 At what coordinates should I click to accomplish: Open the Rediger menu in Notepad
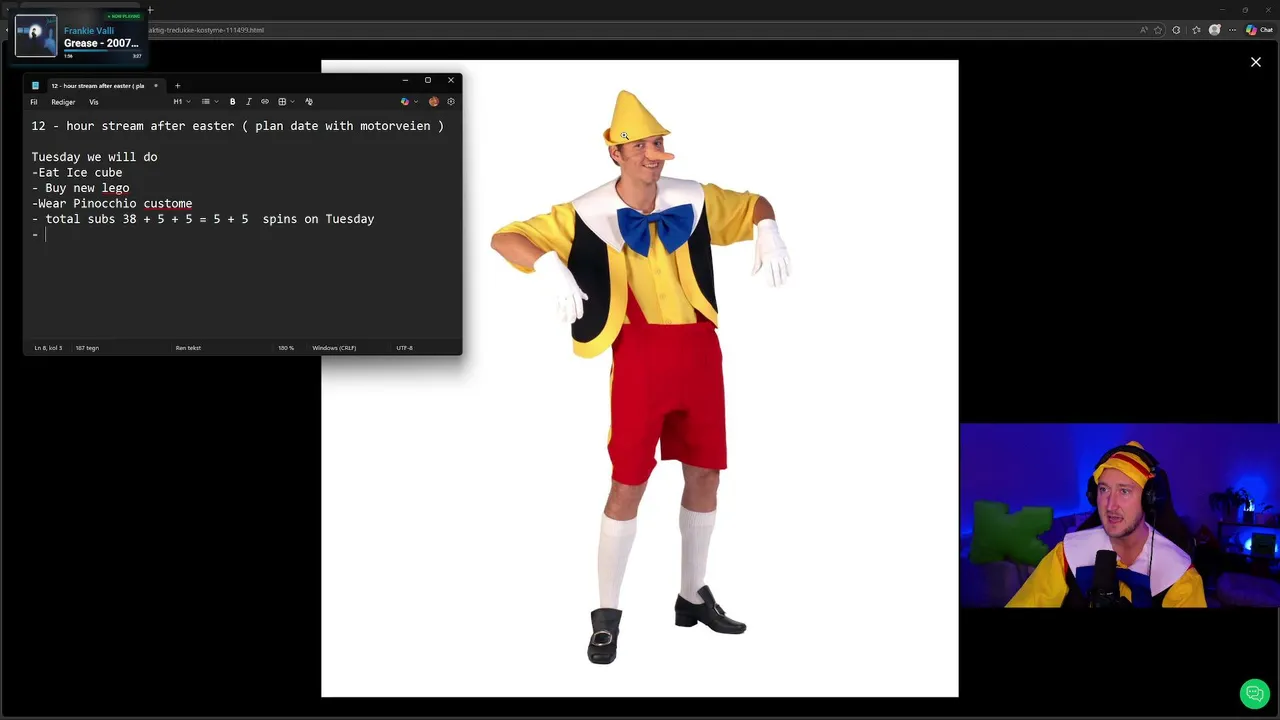click(63, 102)
